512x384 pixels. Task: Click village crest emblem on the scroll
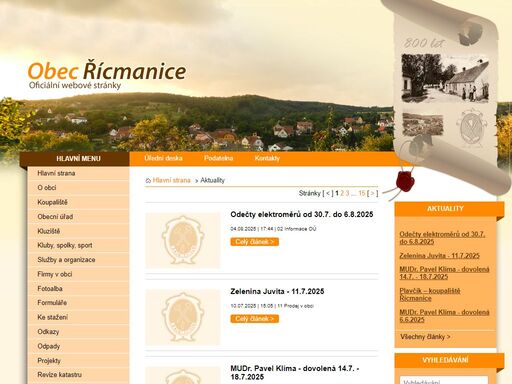(471, 128)
